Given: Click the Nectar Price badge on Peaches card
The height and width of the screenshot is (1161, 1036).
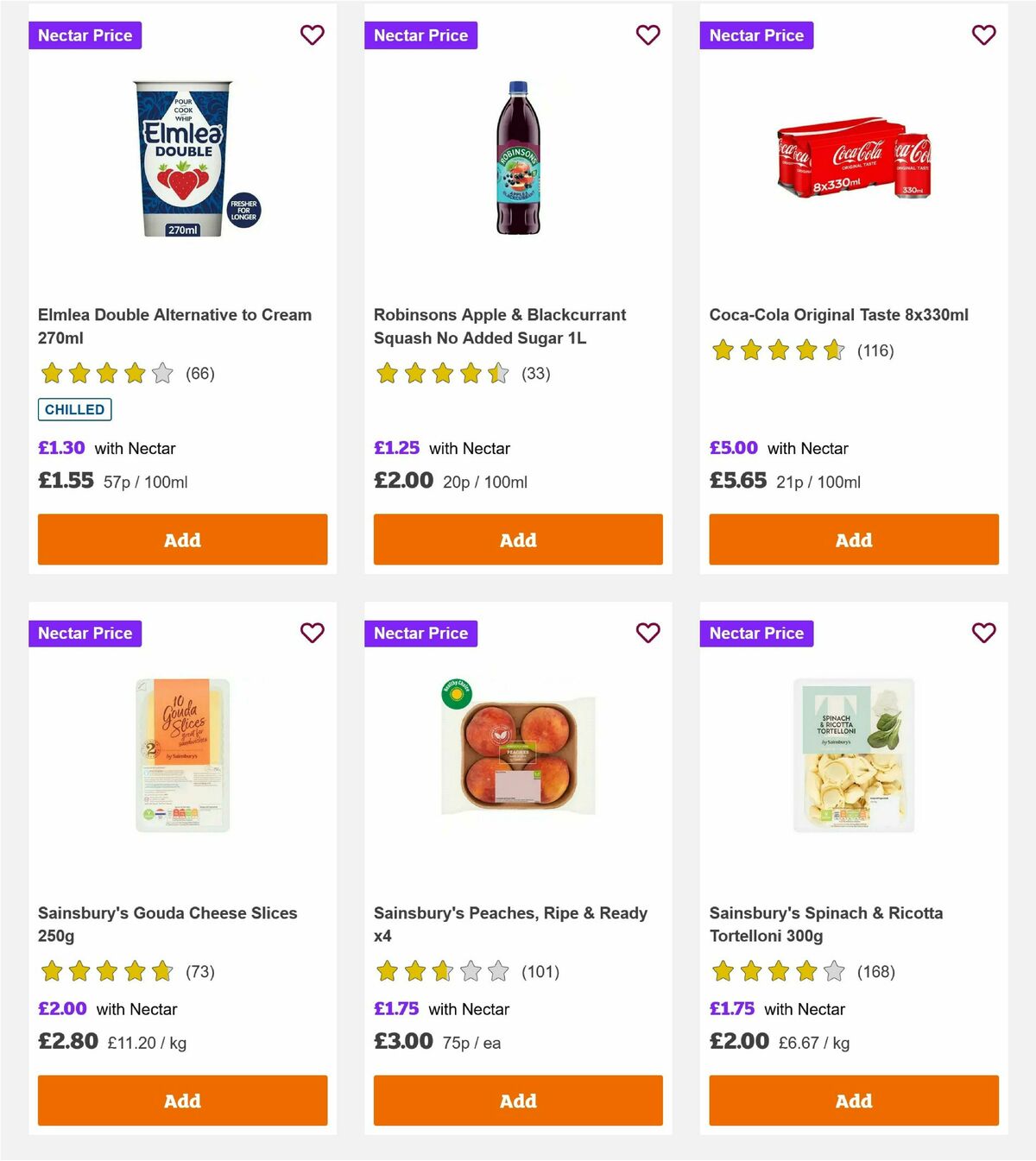Looking at the screenshot, I should tap(421, 633).
